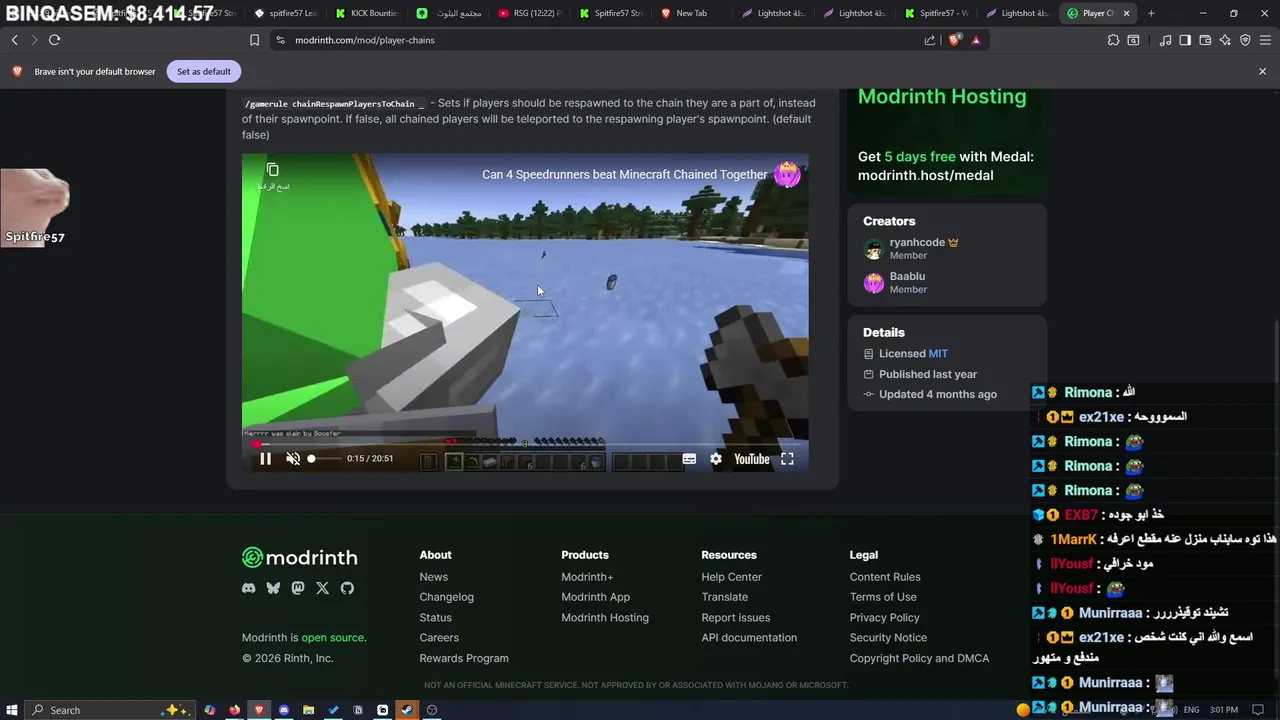Open Terms of Use legal link
Screen dimensions: 1280x720
click(x=883, y=597)
